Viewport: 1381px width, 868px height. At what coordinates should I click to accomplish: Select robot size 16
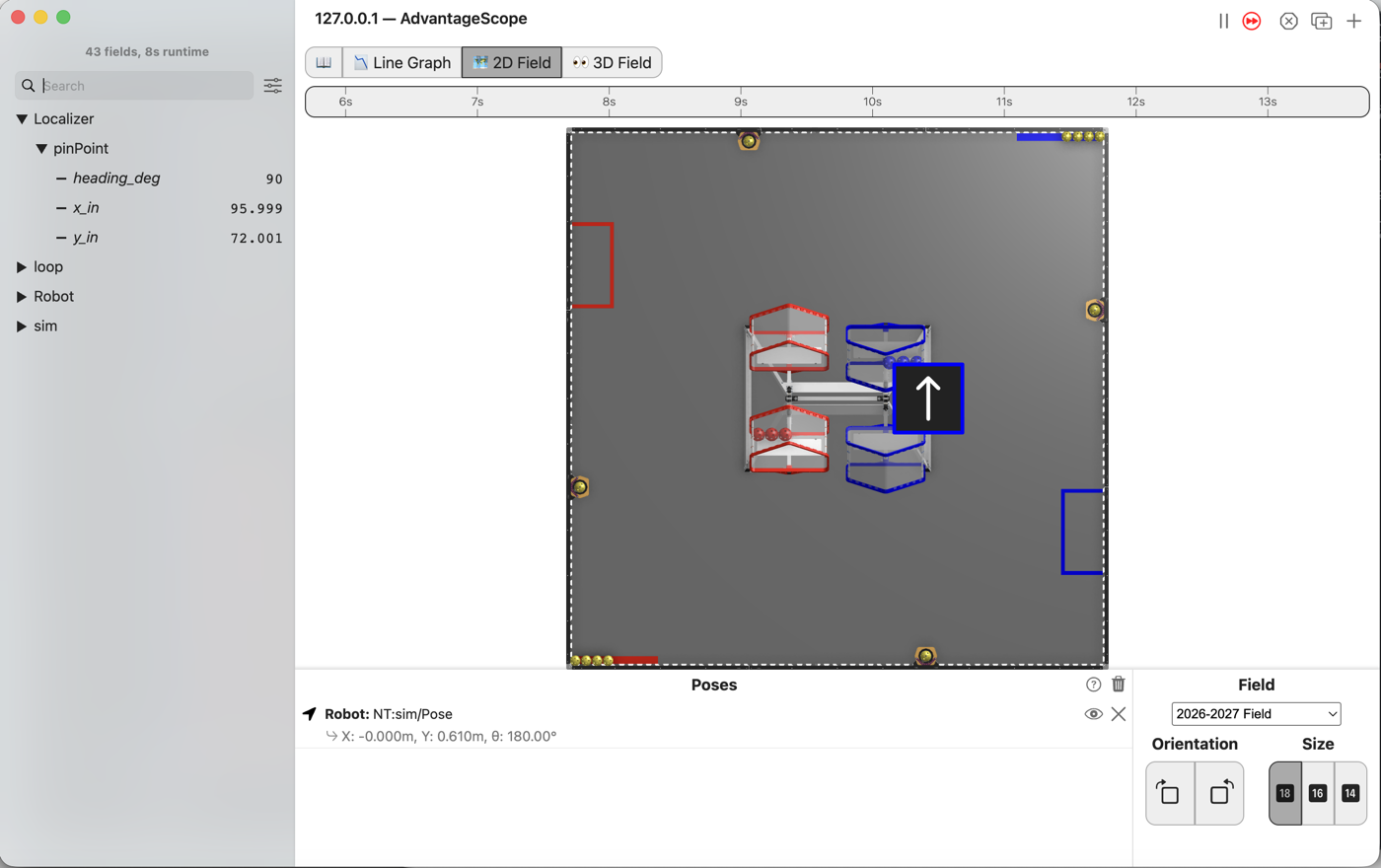click(x=1318, y=793)
